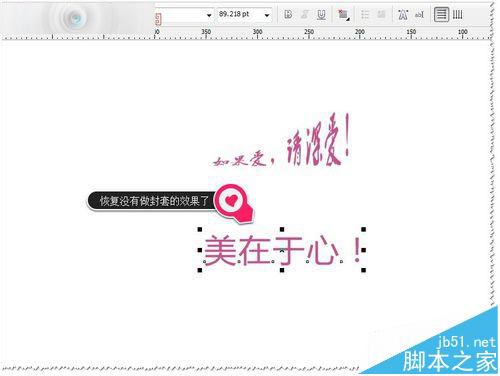This screenshot has width=500, height=376.
Task: Toggle italic text formatting
Action: (305, 14)
